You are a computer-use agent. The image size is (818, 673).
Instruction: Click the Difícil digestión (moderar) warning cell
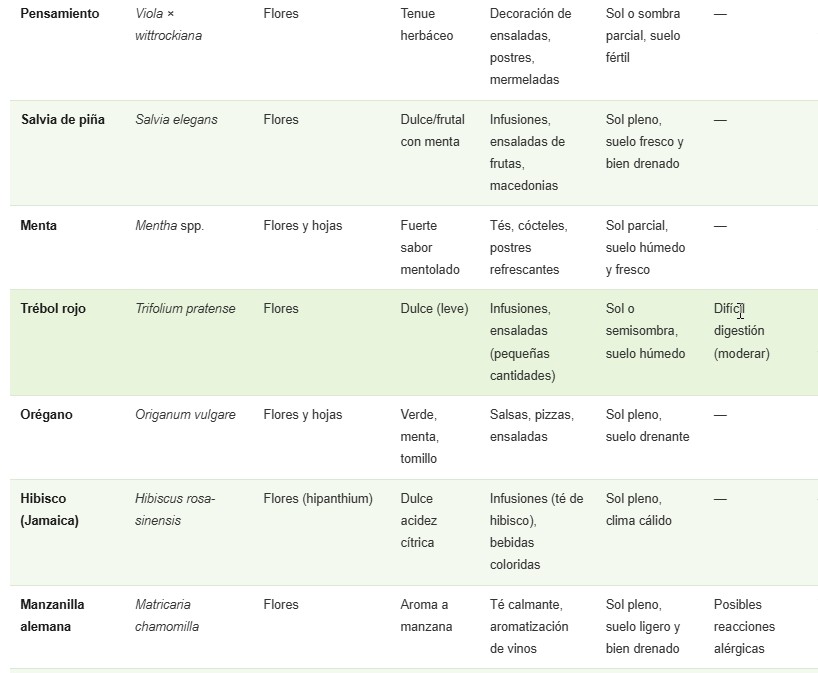741,331
